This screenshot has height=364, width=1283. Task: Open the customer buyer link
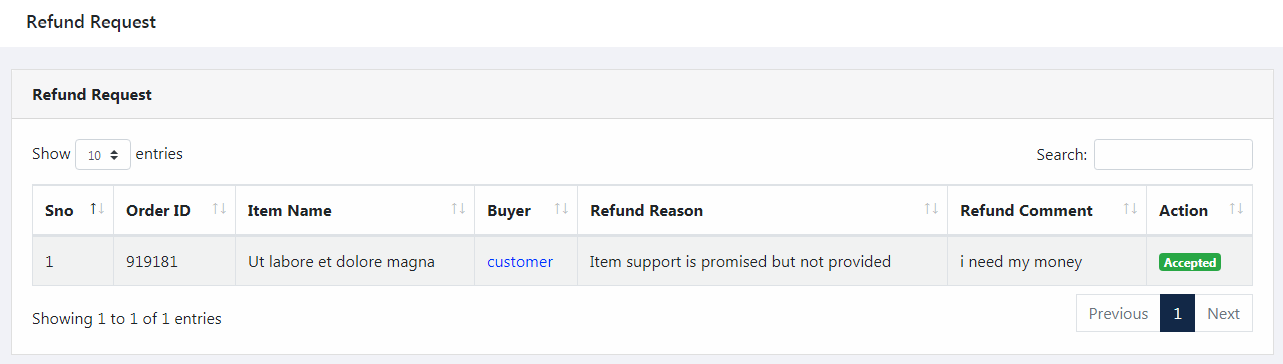[520, 262]
